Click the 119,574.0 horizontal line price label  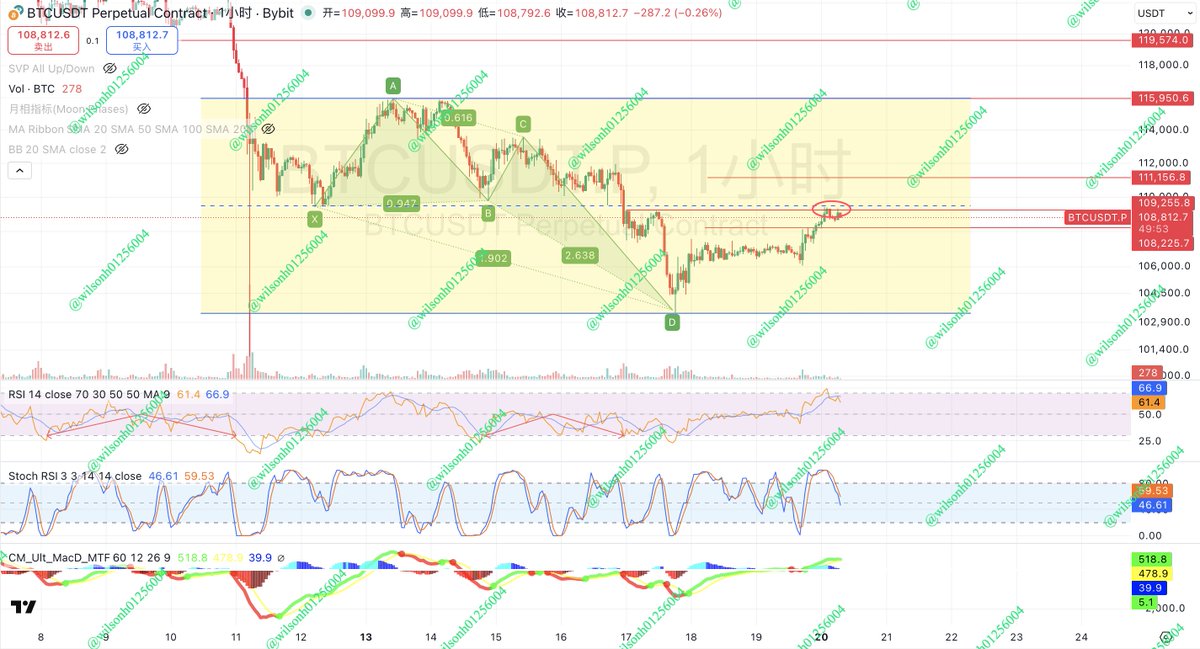[1163, 40]
